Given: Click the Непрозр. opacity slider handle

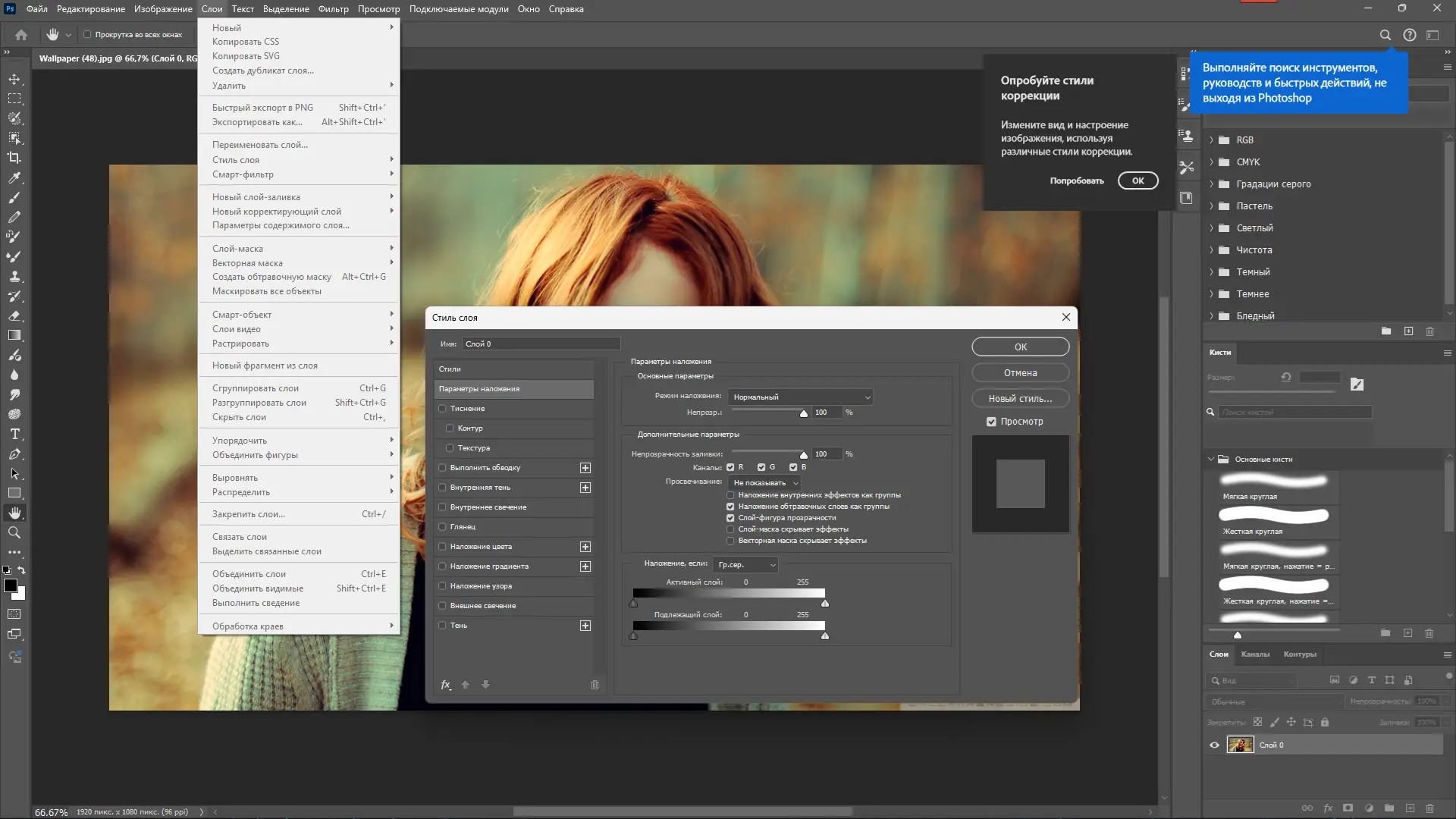Looking at the screenshot, I should coord(804,413).
